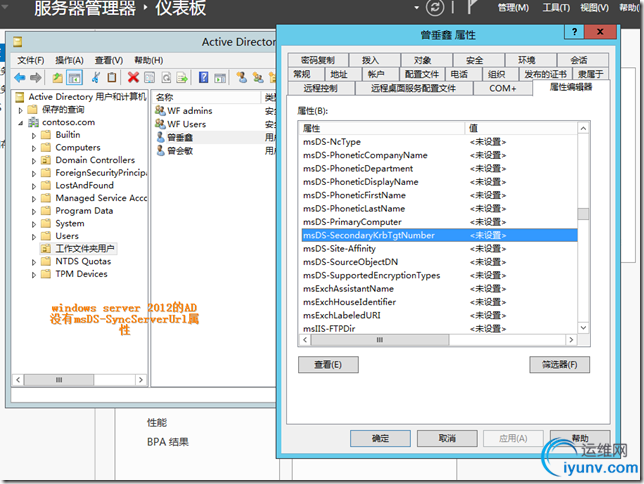Open the Server Manager breadcrumb dropdown arrow

pyautogui.click(x=416, y=7)
